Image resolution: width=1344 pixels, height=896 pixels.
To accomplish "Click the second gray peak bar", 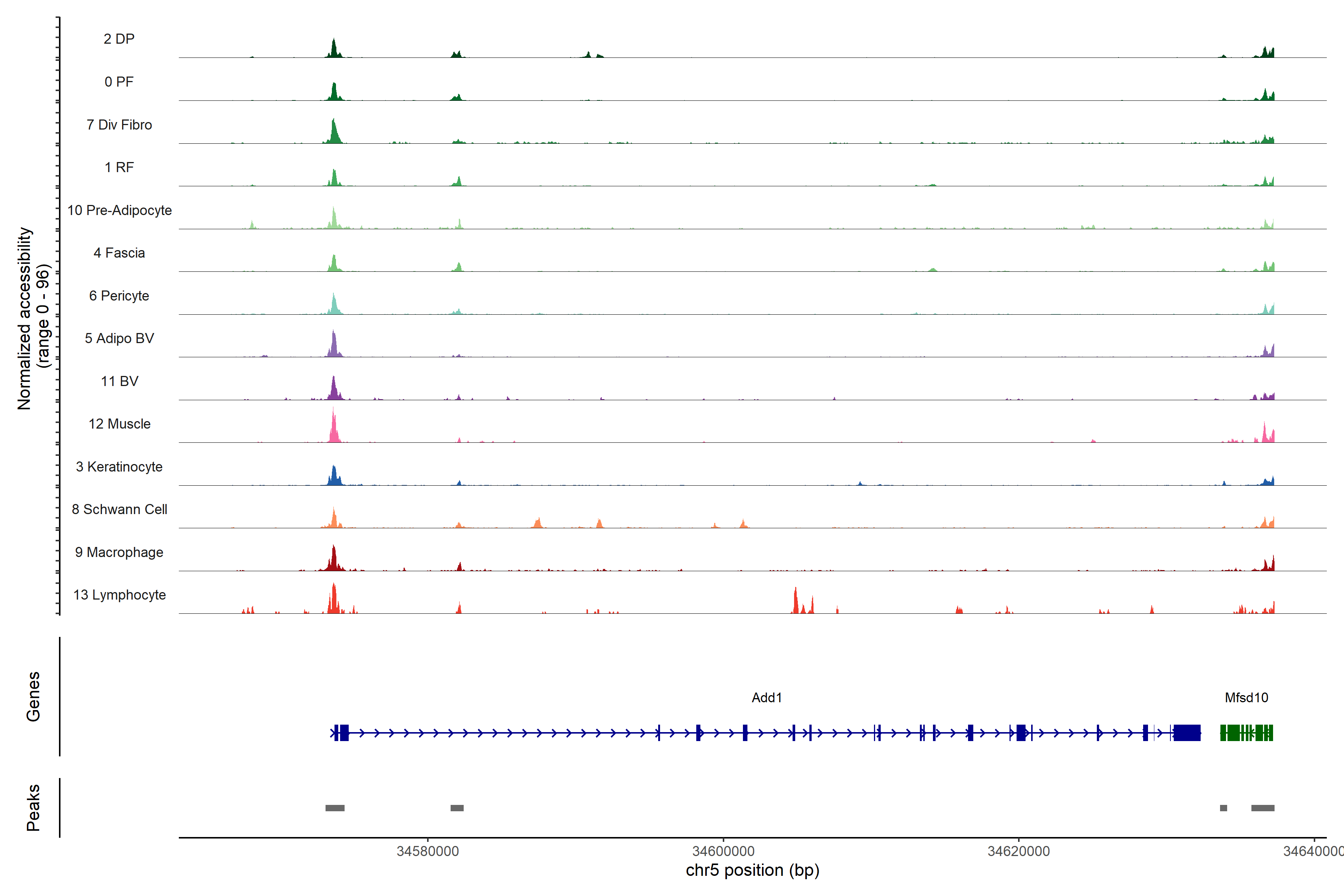I will 457,808.
